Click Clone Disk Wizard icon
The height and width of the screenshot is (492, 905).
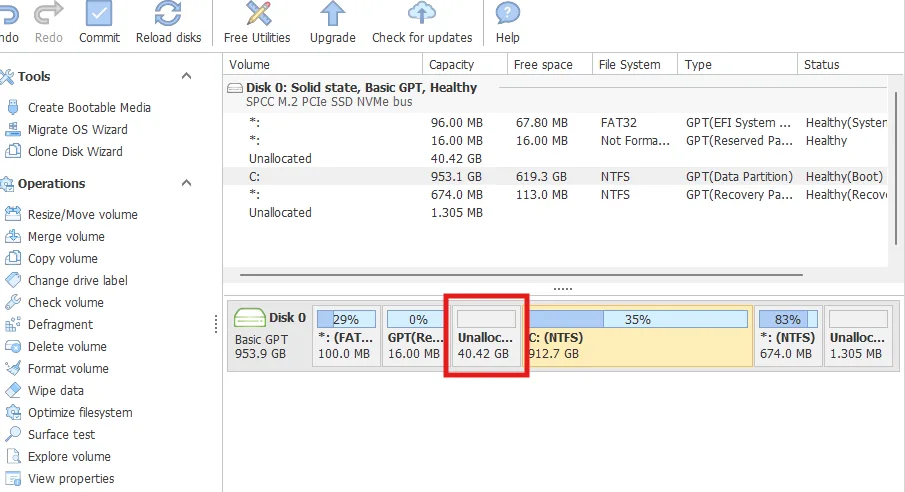(x=13, y=151)
